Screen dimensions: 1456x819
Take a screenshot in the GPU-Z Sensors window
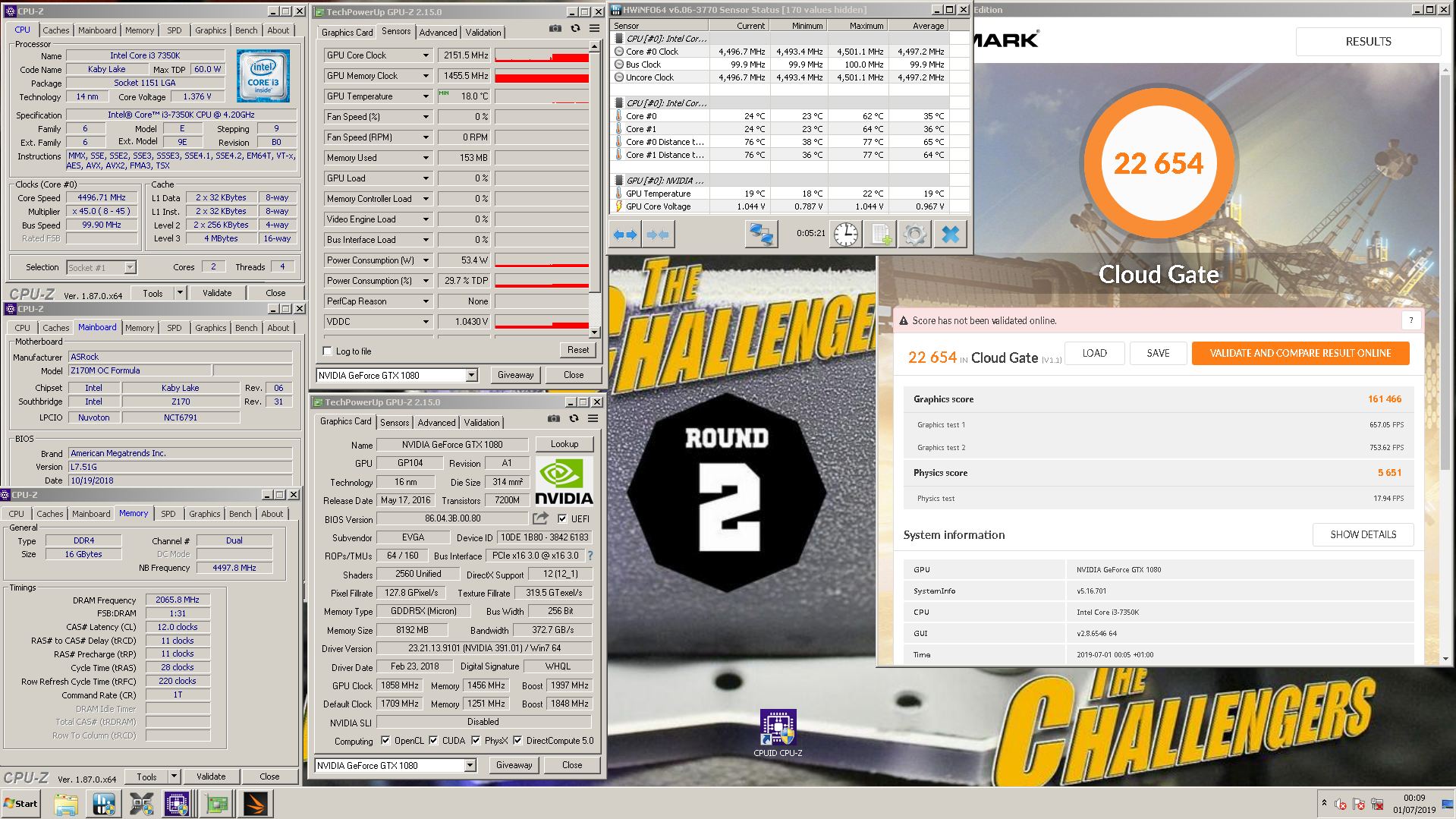coord(555,29)
